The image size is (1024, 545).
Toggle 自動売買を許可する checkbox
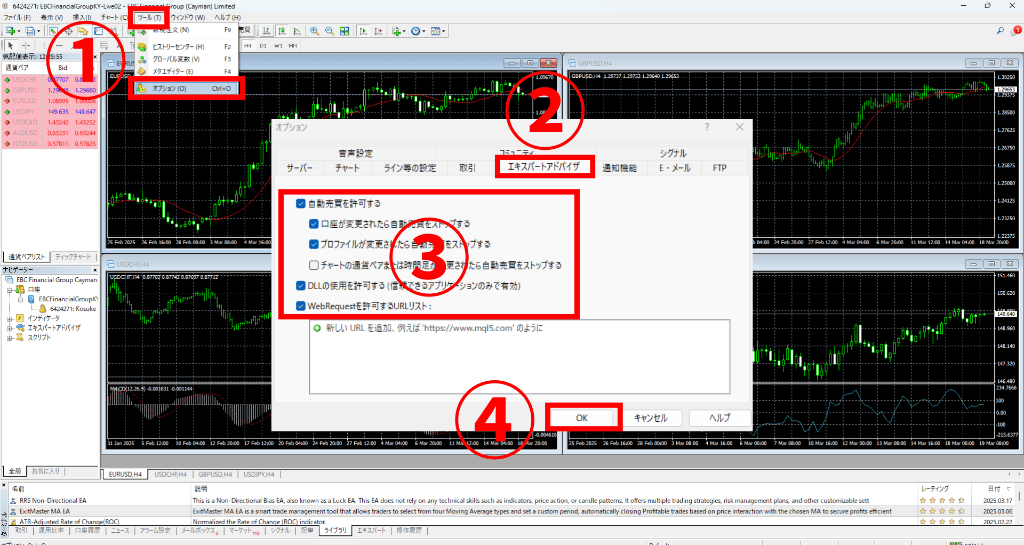point(300,204)
